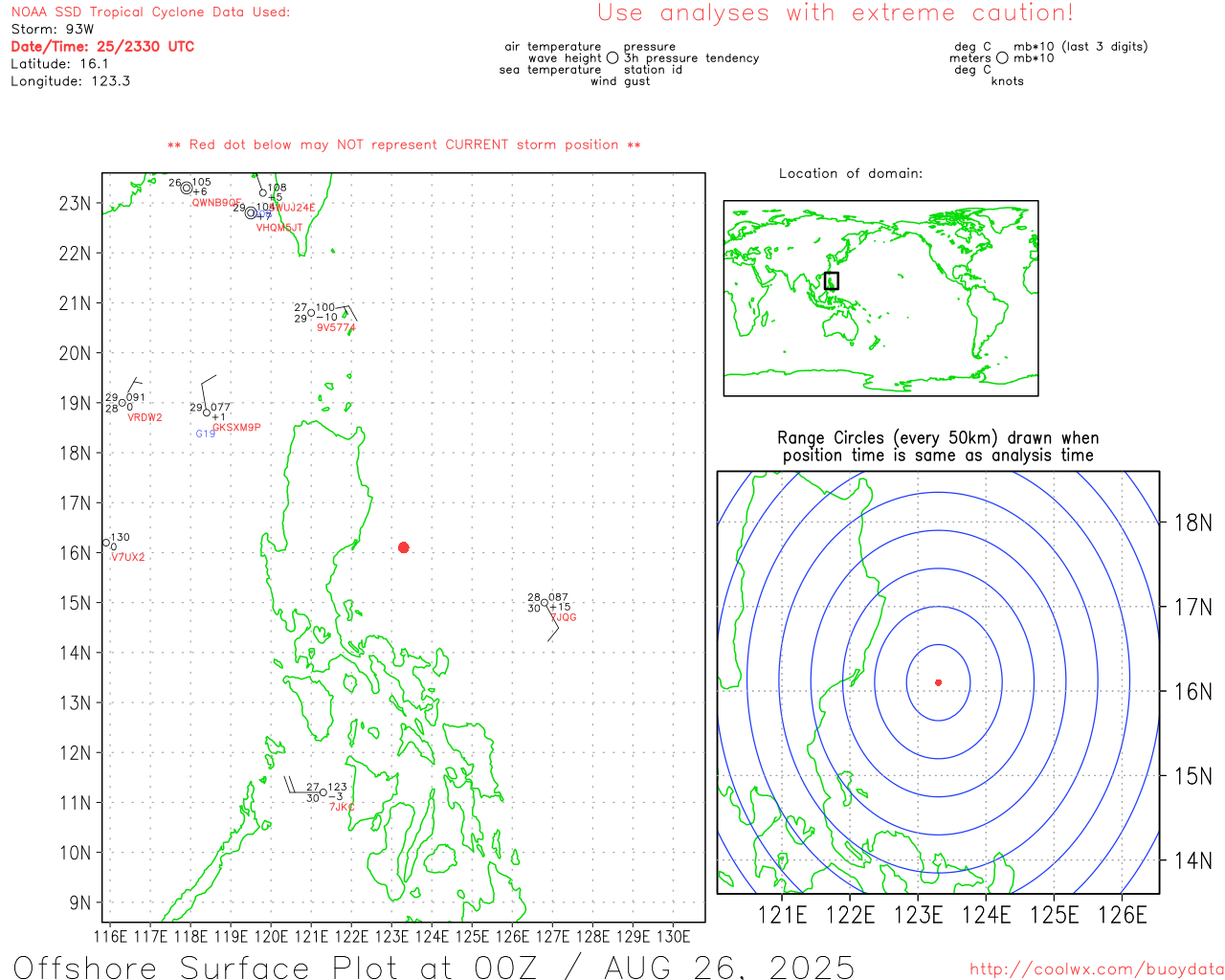Screen dimensions: 1225x980
Task: Click station ID label QWNB9QE
Action: tap(217, 203)
